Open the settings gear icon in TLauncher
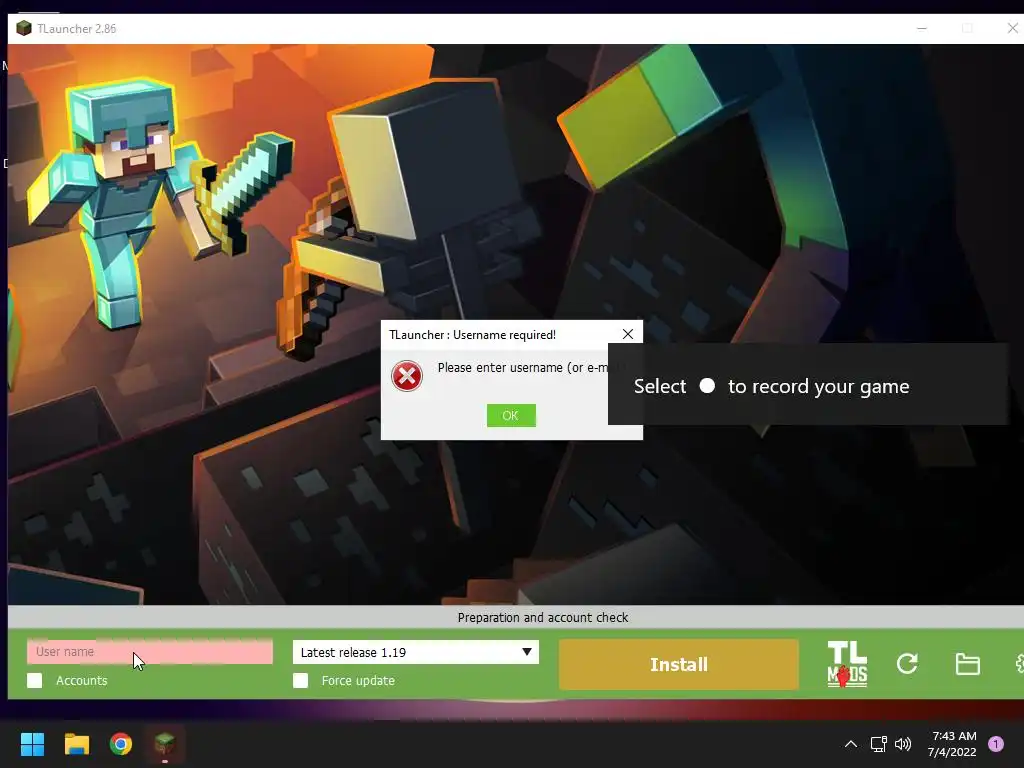 pos(1019,664)
